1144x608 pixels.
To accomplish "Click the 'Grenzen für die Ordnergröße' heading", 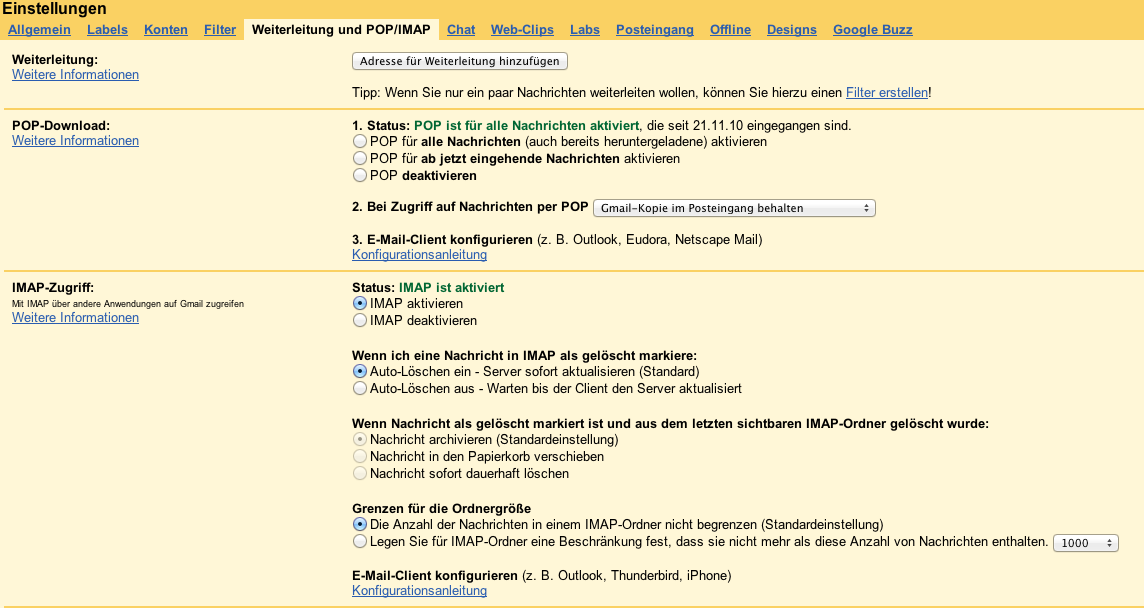I will (x=441, y=508).
